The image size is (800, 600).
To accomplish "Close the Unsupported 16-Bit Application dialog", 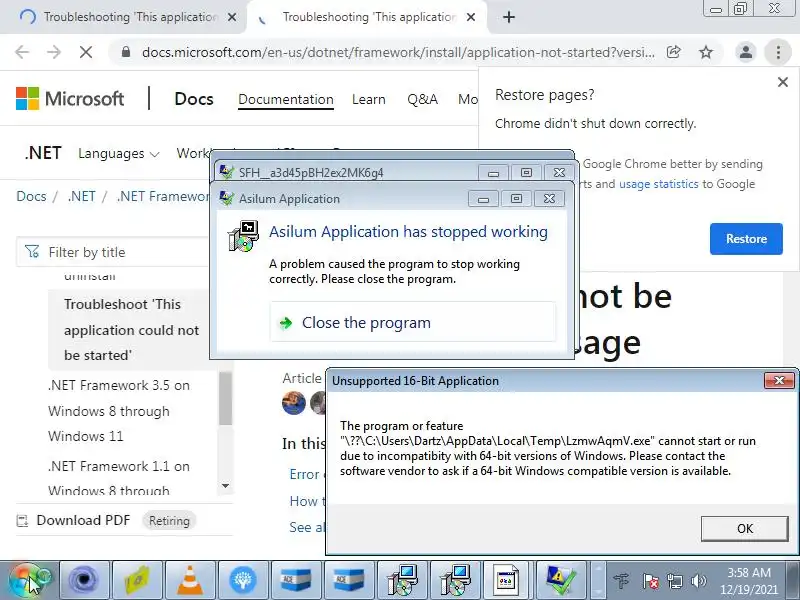I will [x=779, y=381].
